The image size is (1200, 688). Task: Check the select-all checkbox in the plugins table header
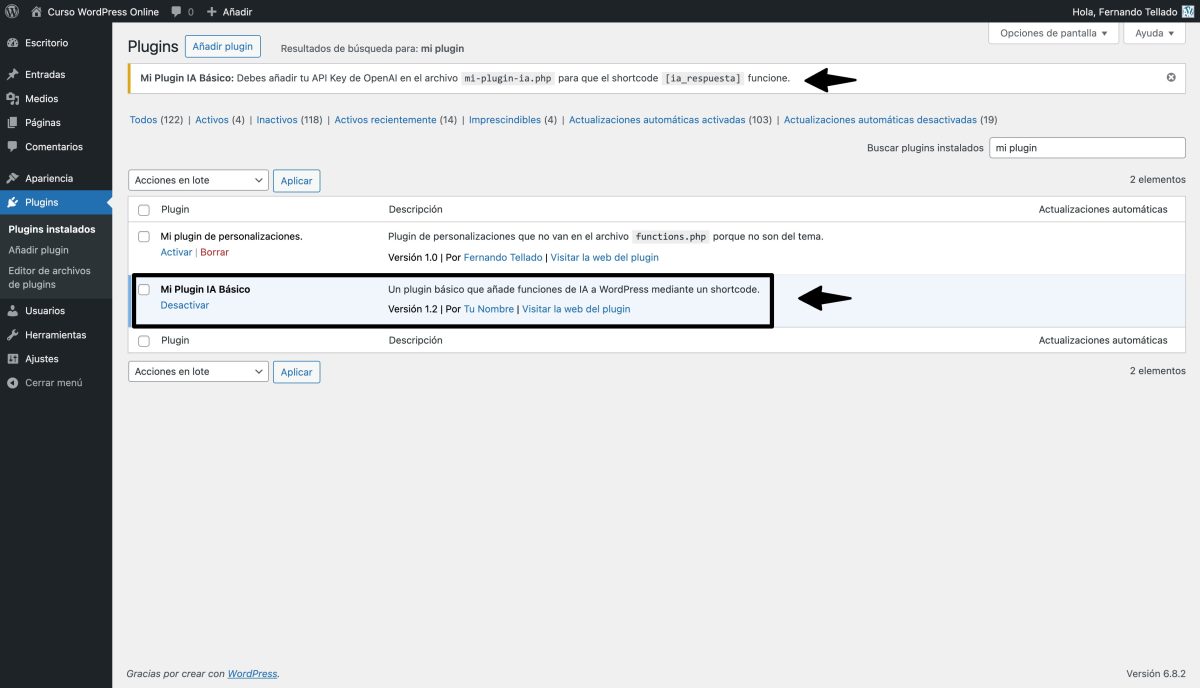coord(144,209)
